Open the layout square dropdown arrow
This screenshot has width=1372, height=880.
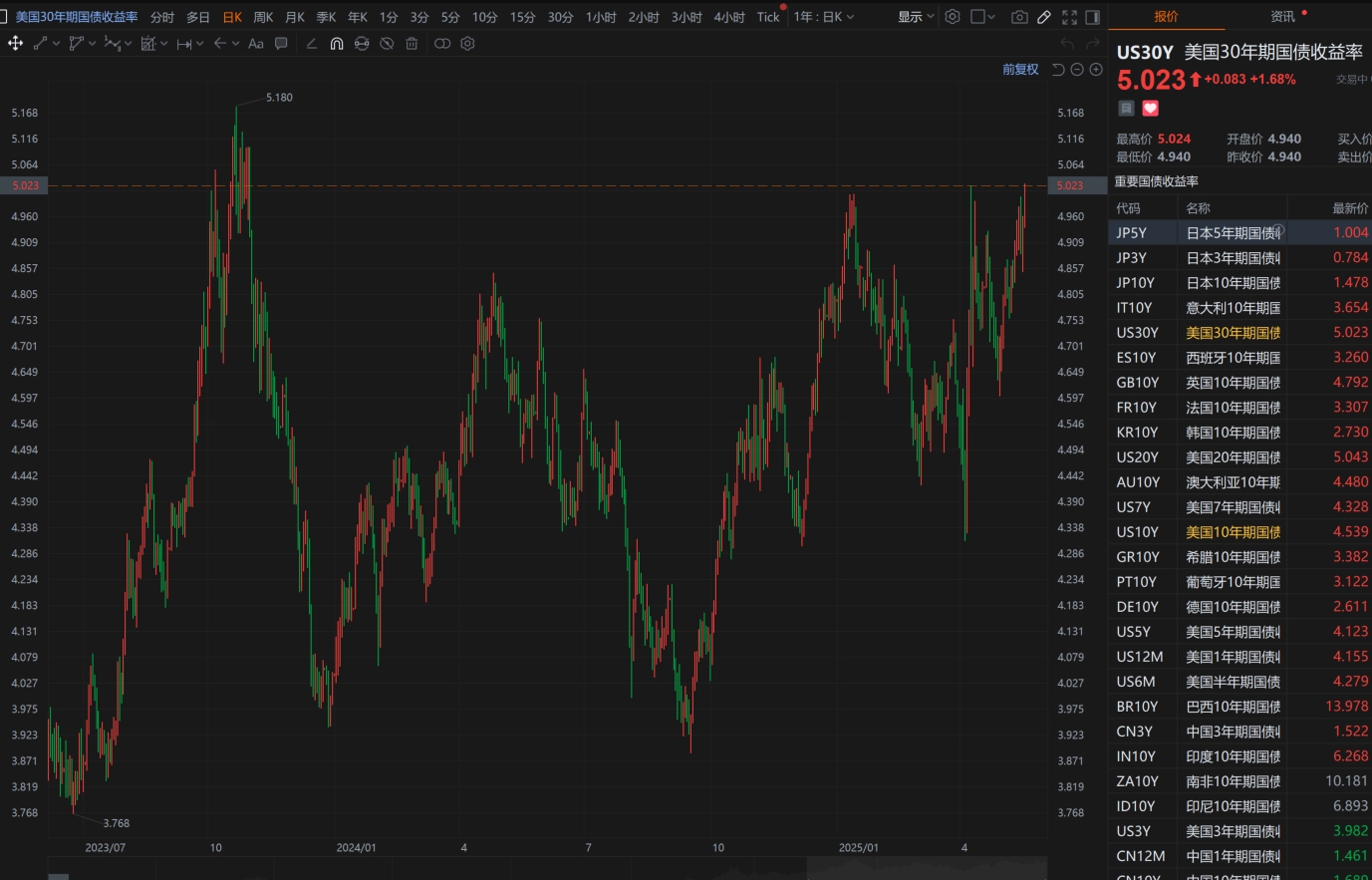tap(990, 17)
